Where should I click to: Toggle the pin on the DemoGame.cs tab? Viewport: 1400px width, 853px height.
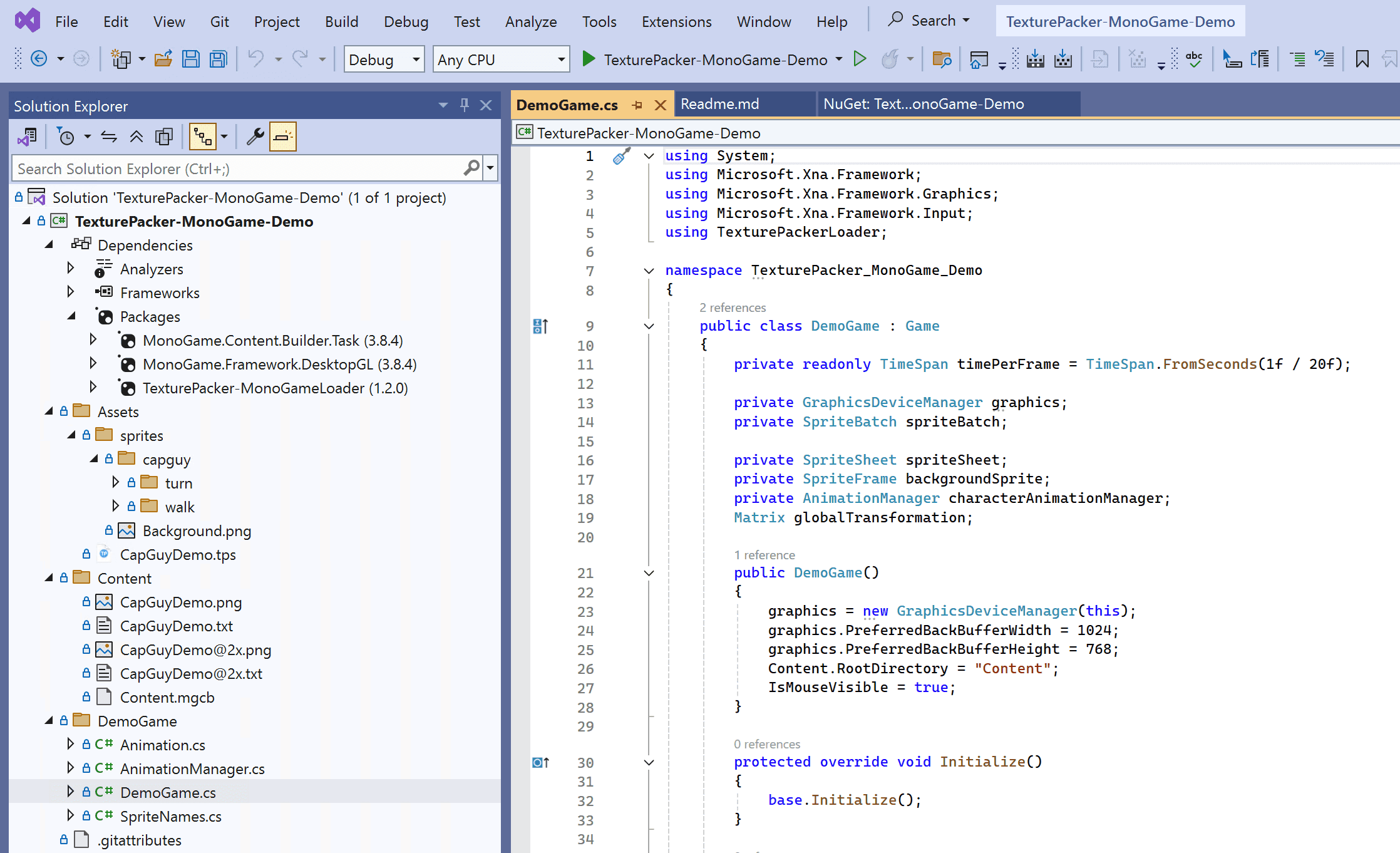(x=637, y=105)
